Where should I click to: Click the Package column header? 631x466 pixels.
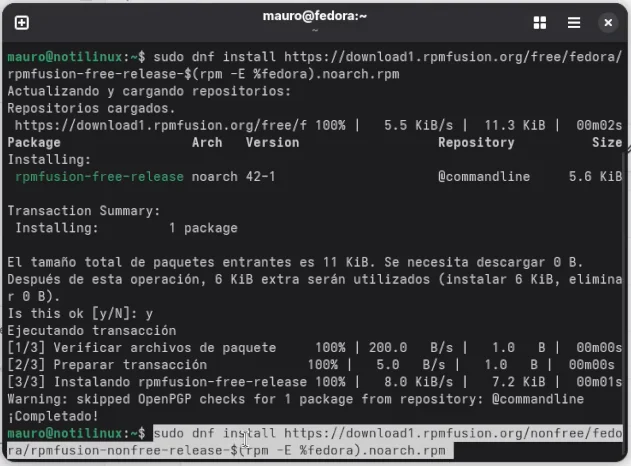(x=34, y=143)
